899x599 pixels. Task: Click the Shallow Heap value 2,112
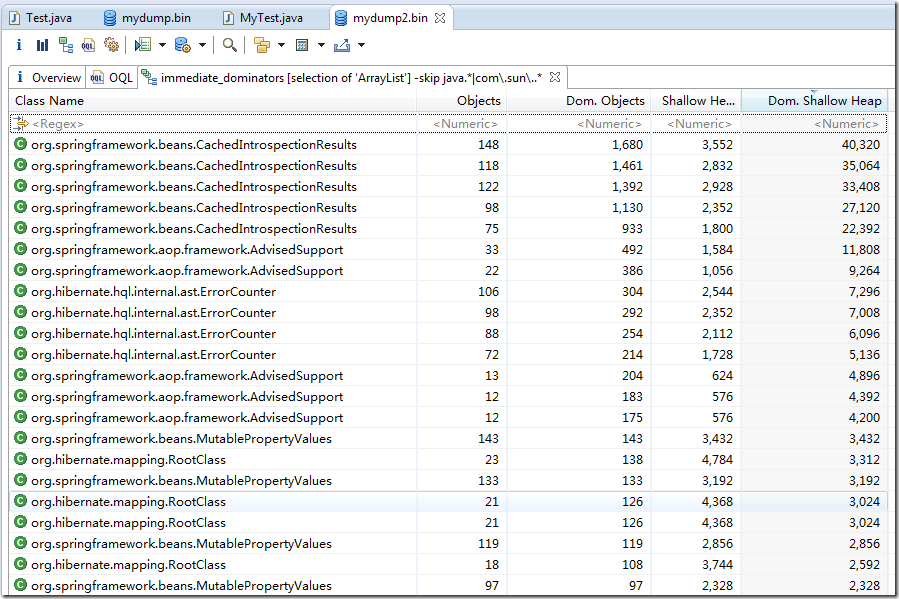[x=717, y=334]
